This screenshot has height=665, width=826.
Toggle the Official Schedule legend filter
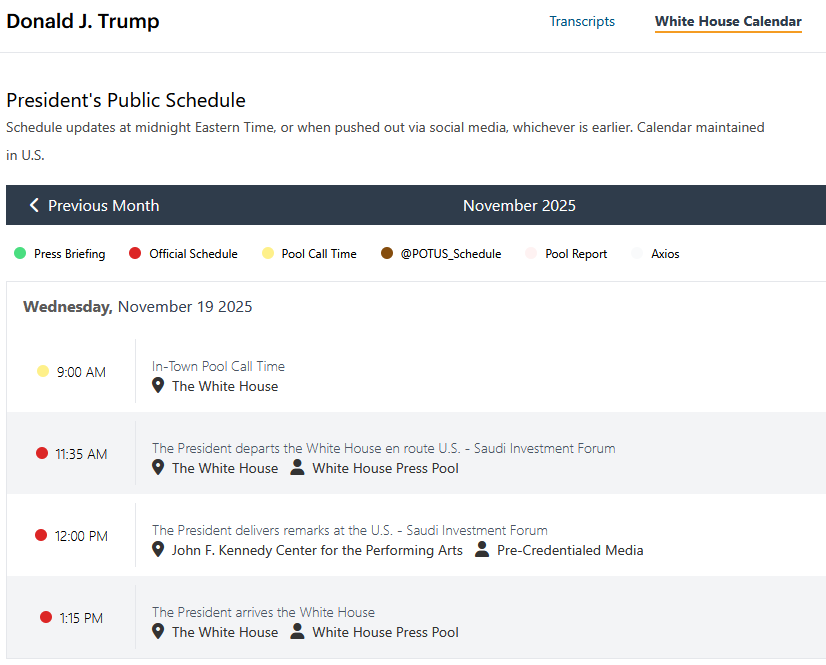[x=184, y=254]
